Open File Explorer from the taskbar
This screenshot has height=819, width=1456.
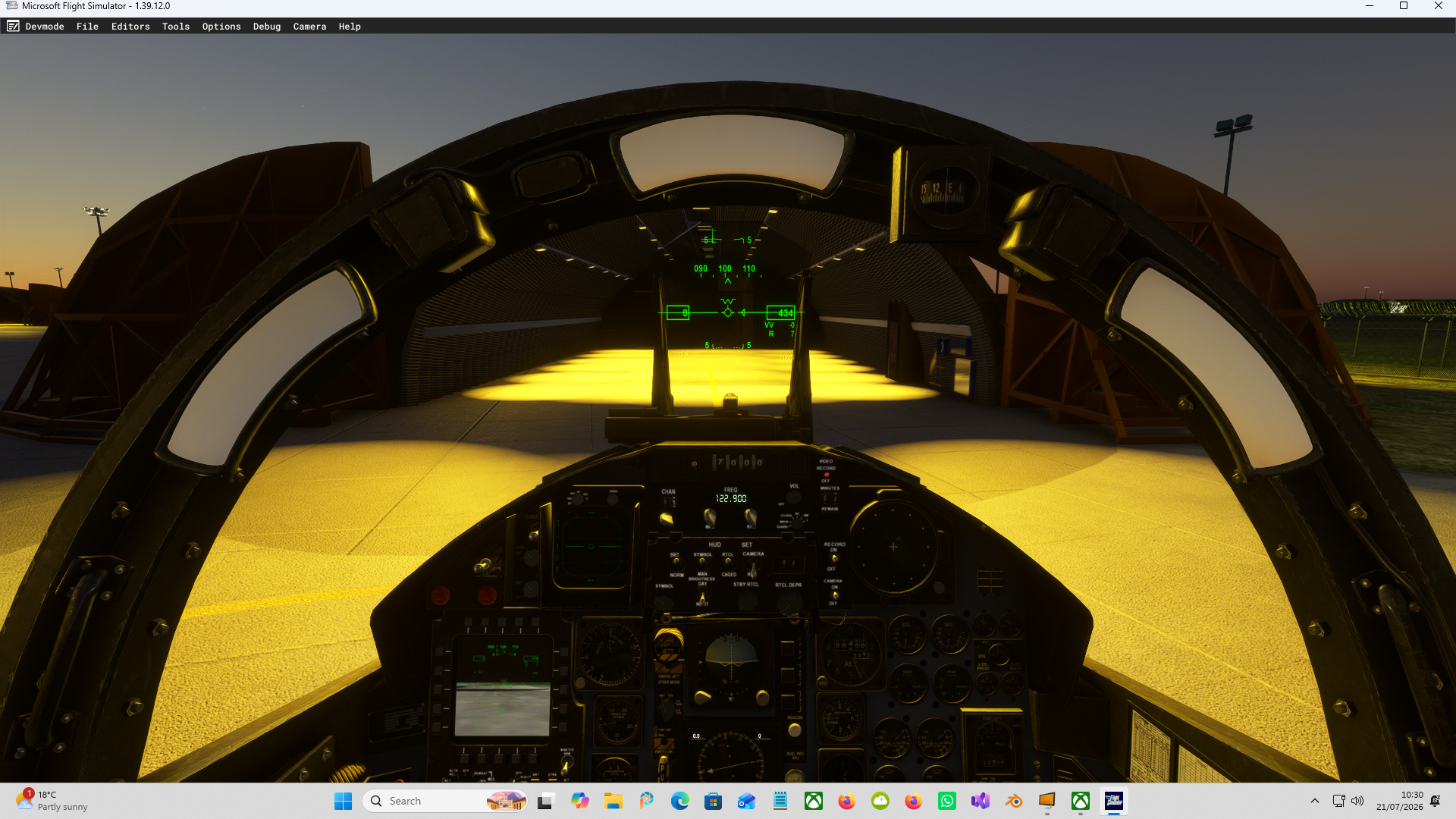point(613,801)
